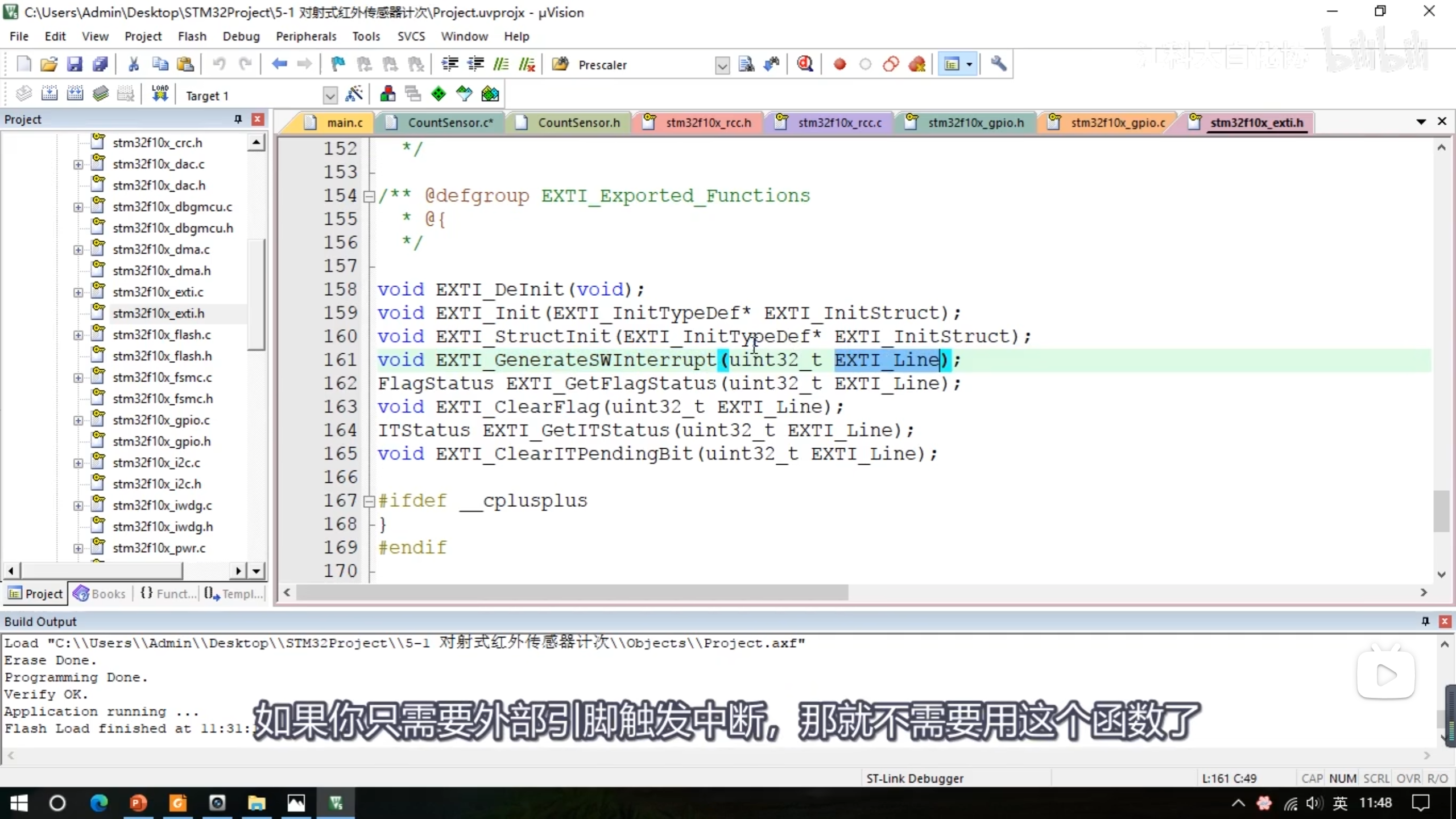
Task: Expand the stm32f10x_exti.c tree node
Action: 78,292
